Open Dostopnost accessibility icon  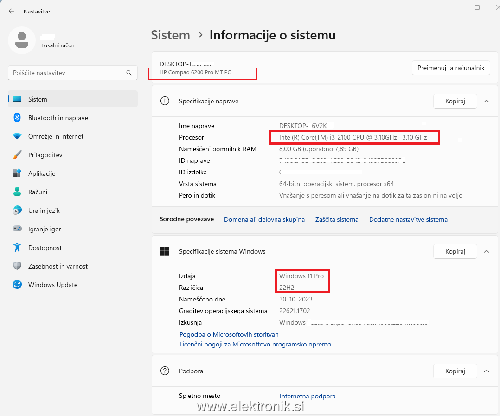[17, 247]
